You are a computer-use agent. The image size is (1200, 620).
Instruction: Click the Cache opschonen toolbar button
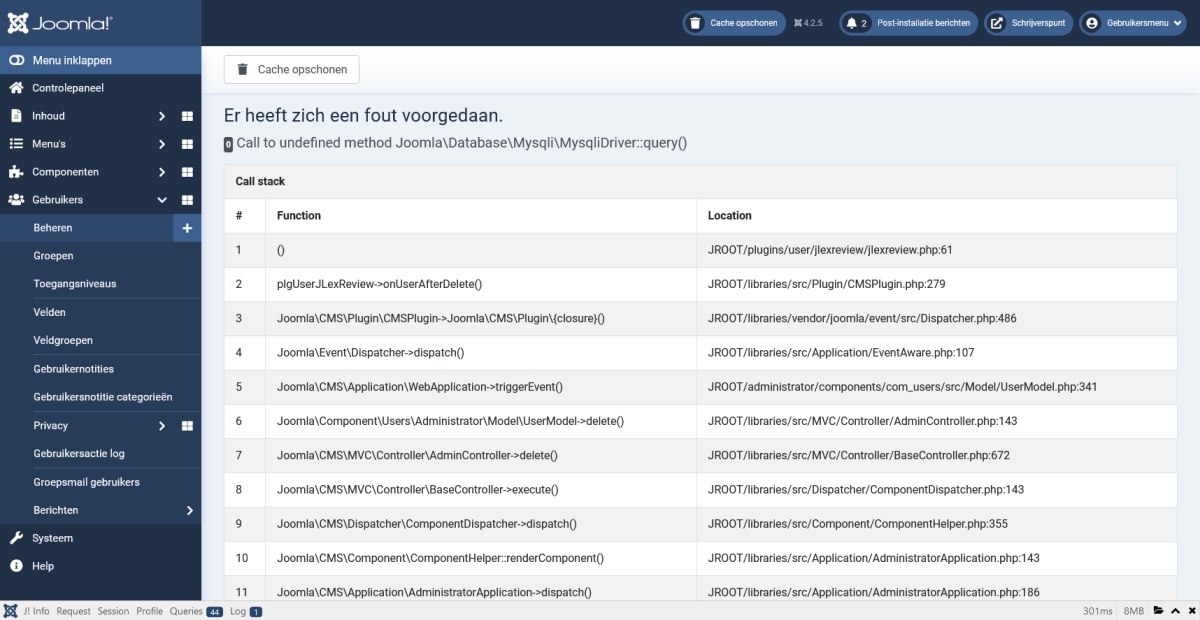pyautogui.click(x=291, y=70)
